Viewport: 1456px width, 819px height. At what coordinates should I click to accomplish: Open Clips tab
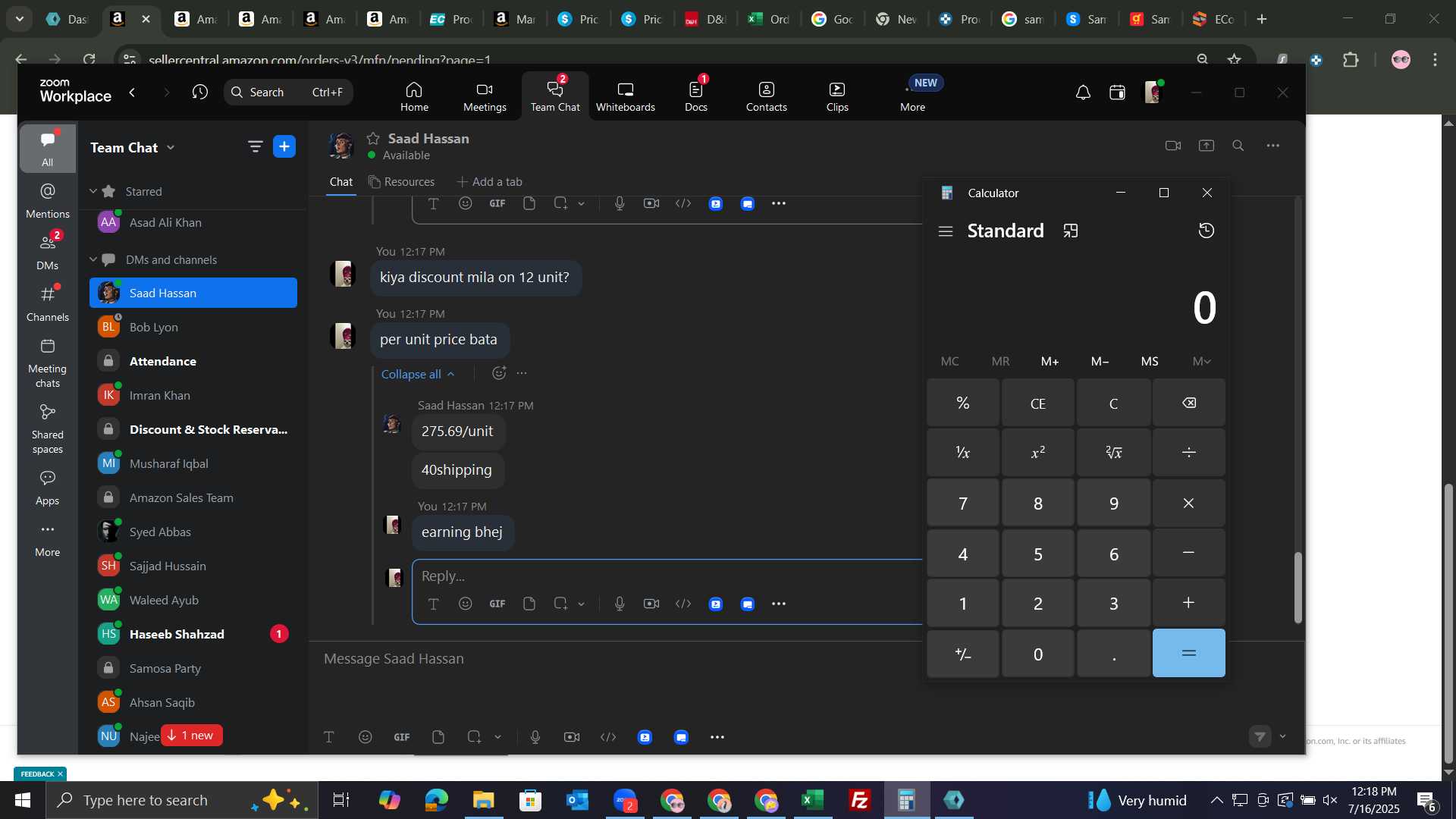click(837, 96)
